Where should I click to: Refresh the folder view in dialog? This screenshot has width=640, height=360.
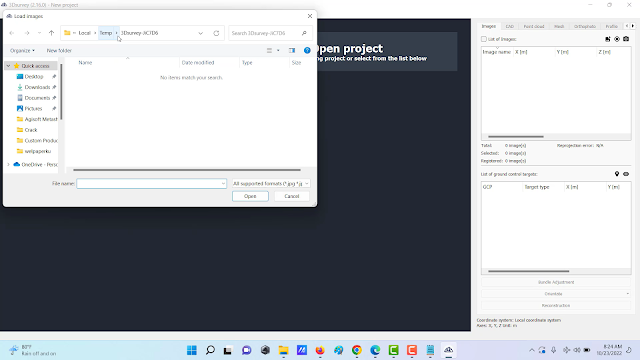click(216, 33)
